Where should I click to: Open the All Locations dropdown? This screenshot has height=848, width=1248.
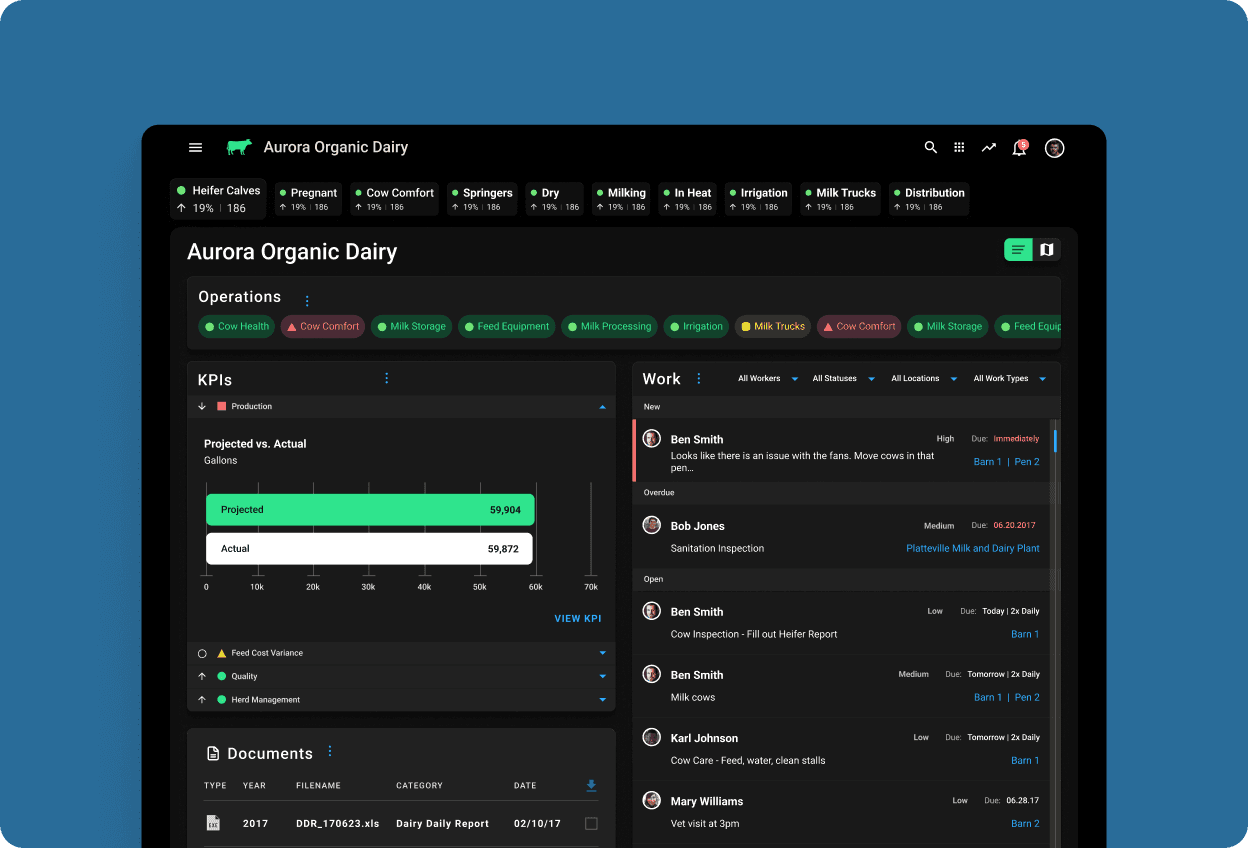coord(924,379)
